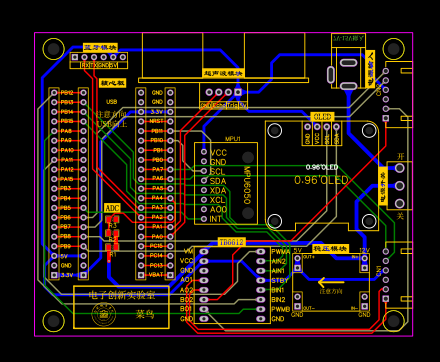The width and height of the screenshot is (440, 362).
Task: Select the ADC label above the resistors
Action: [112, 208]
